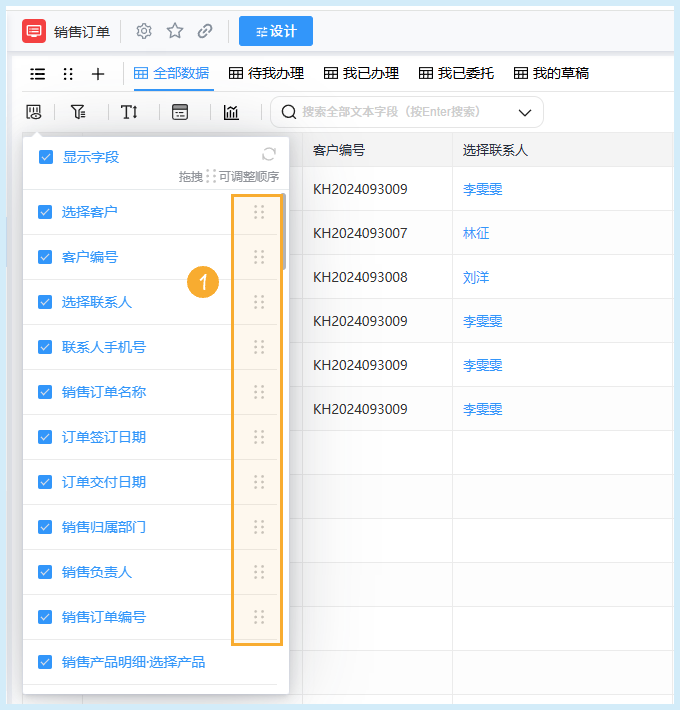Click the fields panel vertical scrollbar
Screen dimensions: 680x710
(284, 232)
